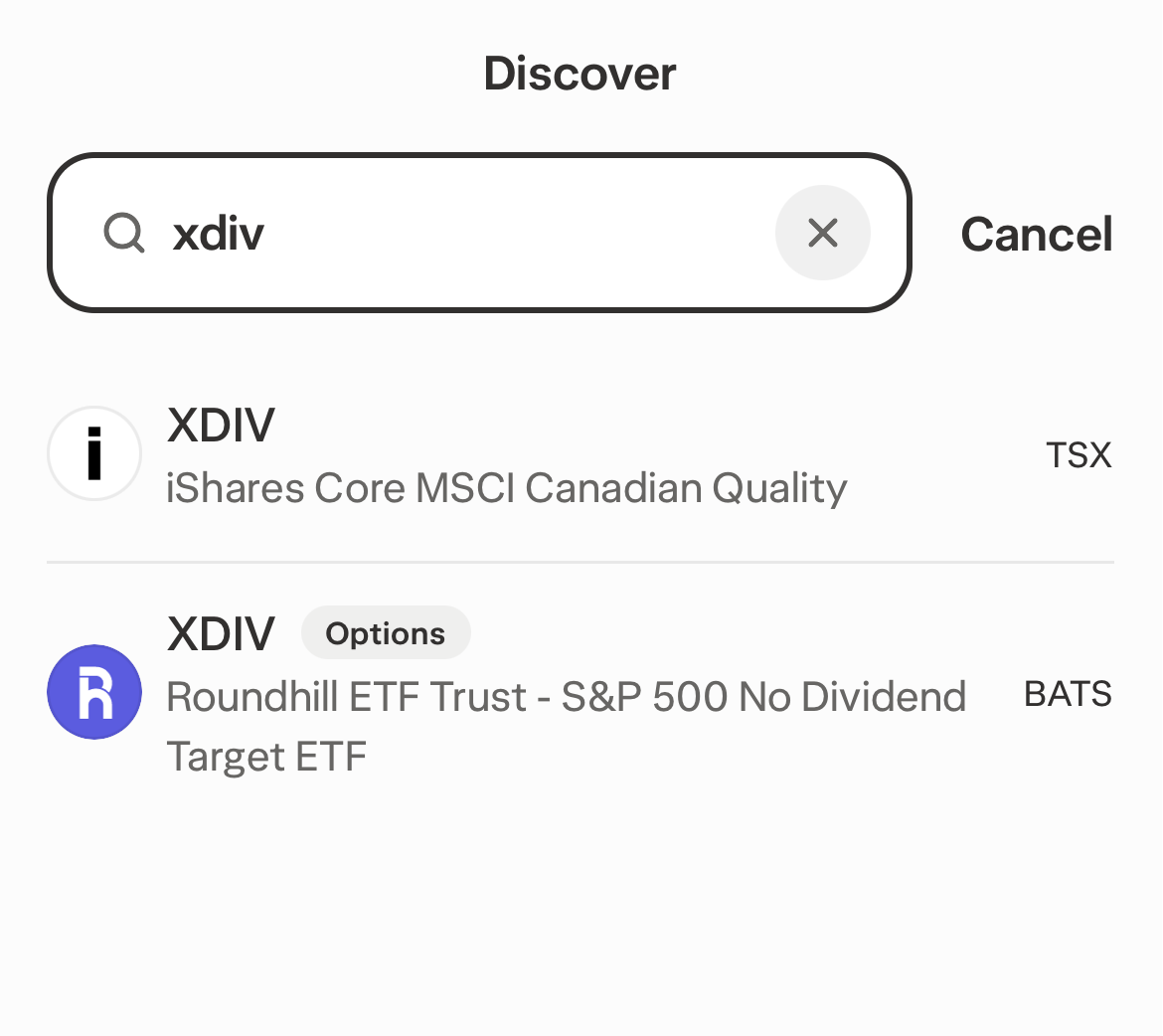The width and height of the screenshot is (1163, 1036).
Task: Tap the TSX exchange label
Action: pyautogui.click(x=1079, y=455)
